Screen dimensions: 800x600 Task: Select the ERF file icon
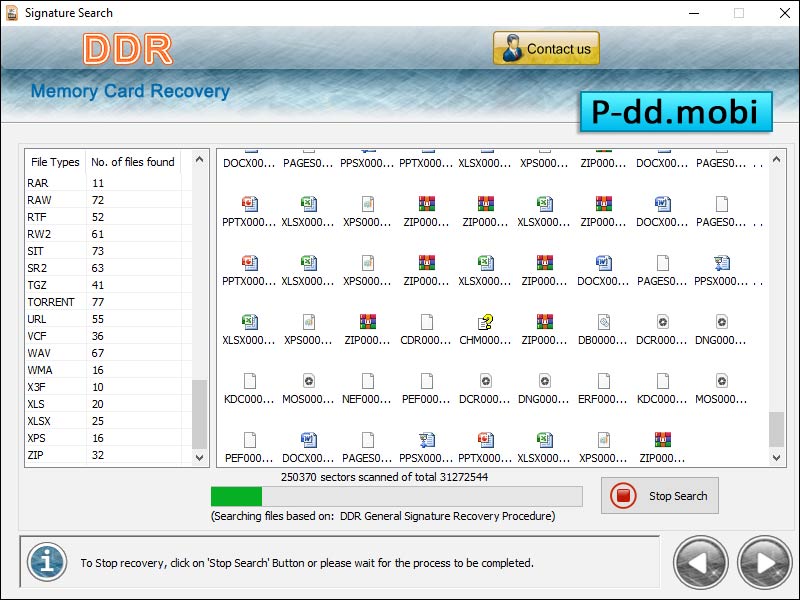coord(603,381)
